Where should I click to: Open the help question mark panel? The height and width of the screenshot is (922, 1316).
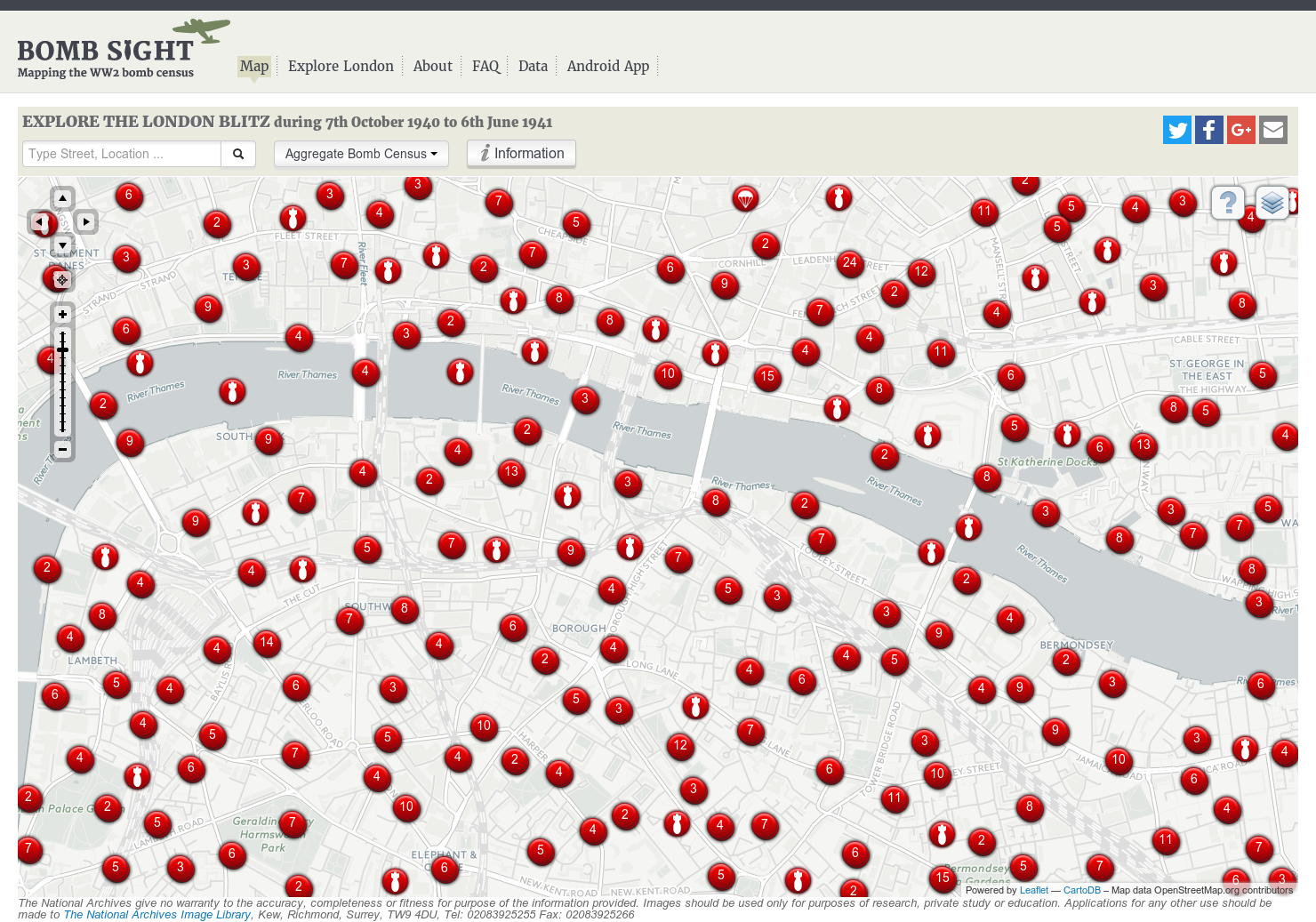(x=1228, y=203)
